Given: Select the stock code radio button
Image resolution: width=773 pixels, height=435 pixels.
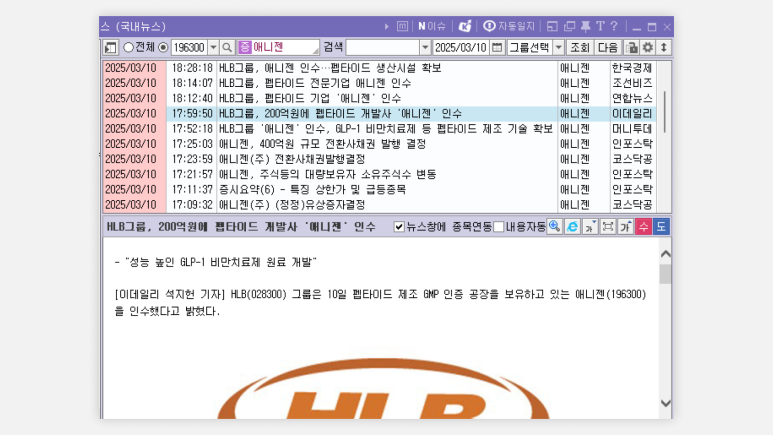Looking at the screenshot, I should click(x=163, y=47).
